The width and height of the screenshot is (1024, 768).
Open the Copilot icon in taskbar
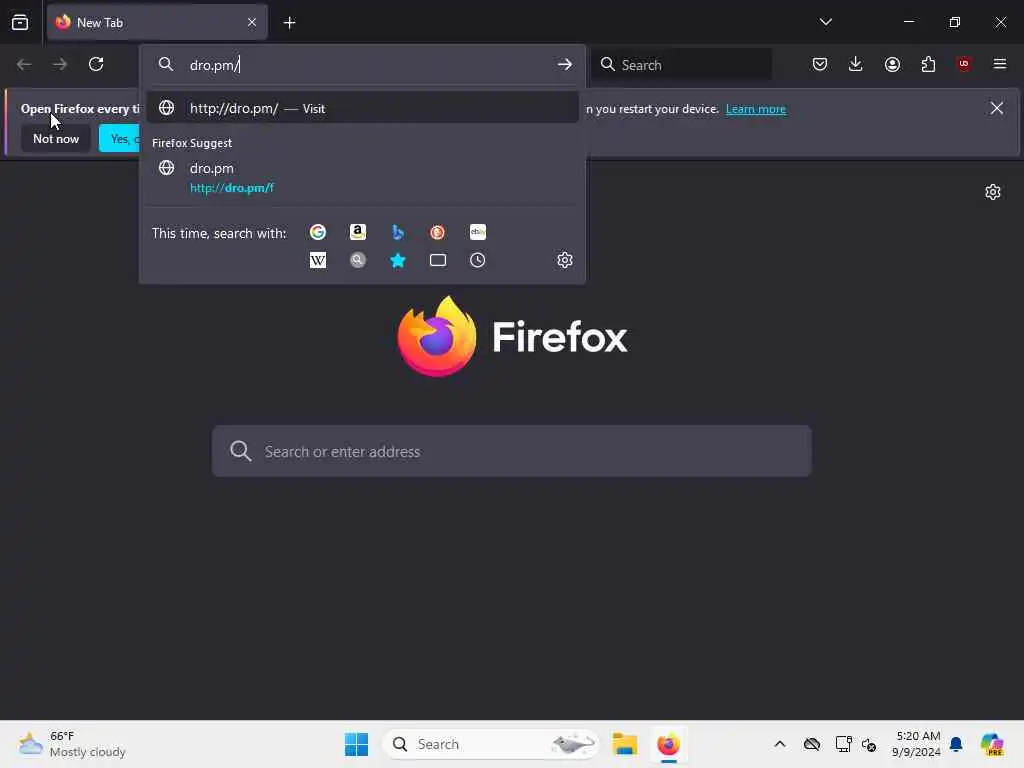coord(991,744)
